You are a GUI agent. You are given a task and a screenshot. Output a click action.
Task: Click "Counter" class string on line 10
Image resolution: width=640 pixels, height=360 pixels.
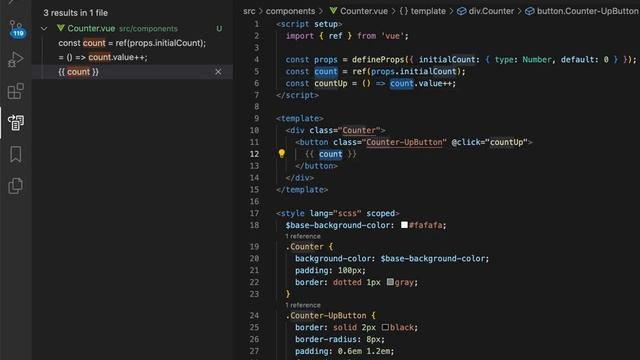pos(359,130)
